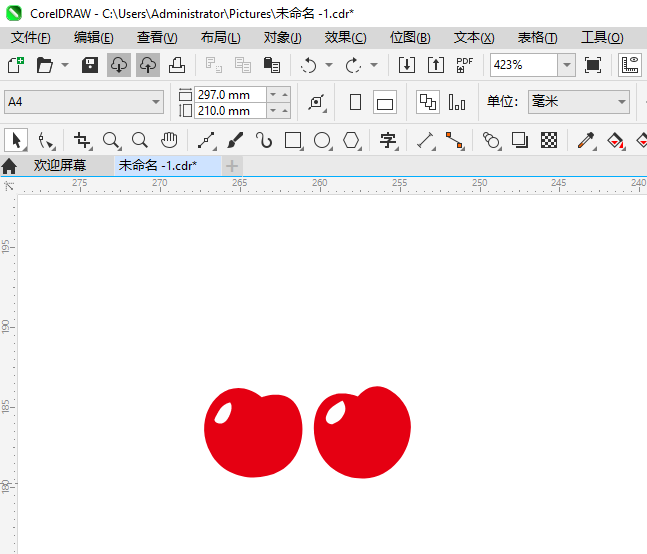Select the Rectangle tool
Viewport: 647px width, 554px height.
(x=293, y=140)
